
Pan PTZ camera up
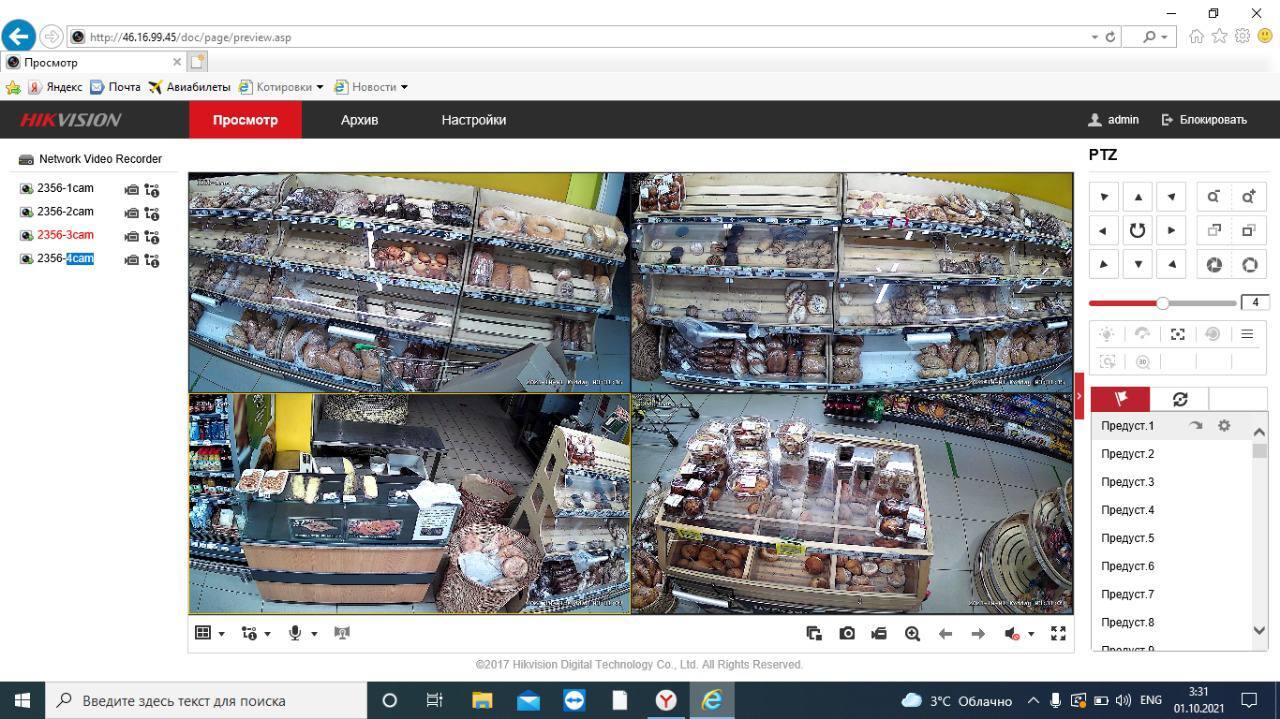coord(1138,197)
